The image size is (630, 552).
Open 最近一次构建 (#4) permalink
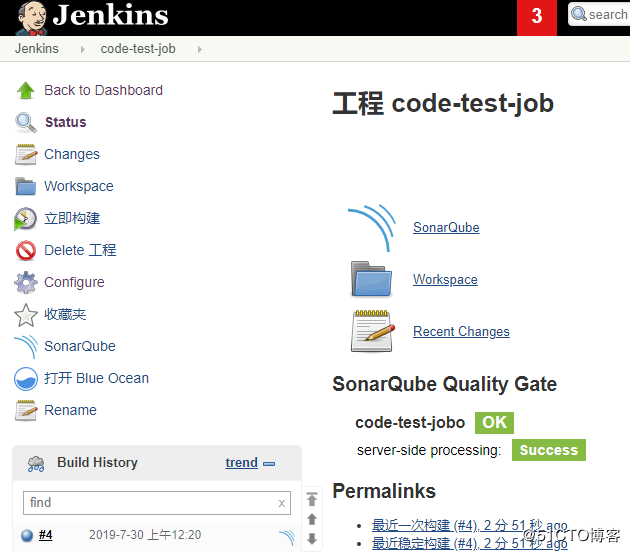(x=469, y=525)
